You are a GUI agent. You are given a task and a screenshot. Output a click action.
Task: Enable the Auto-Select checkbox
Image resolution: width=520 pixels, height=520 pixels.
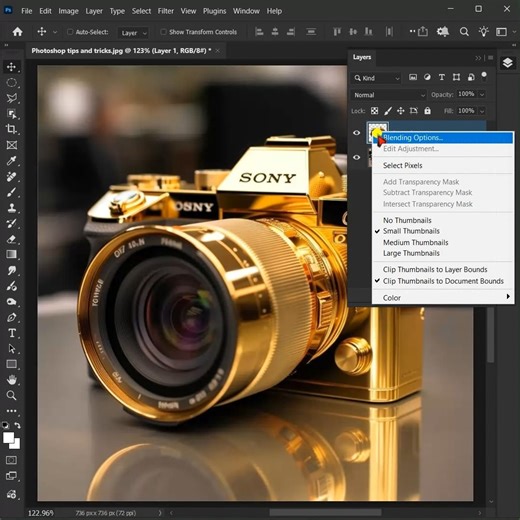click(70, 32)
